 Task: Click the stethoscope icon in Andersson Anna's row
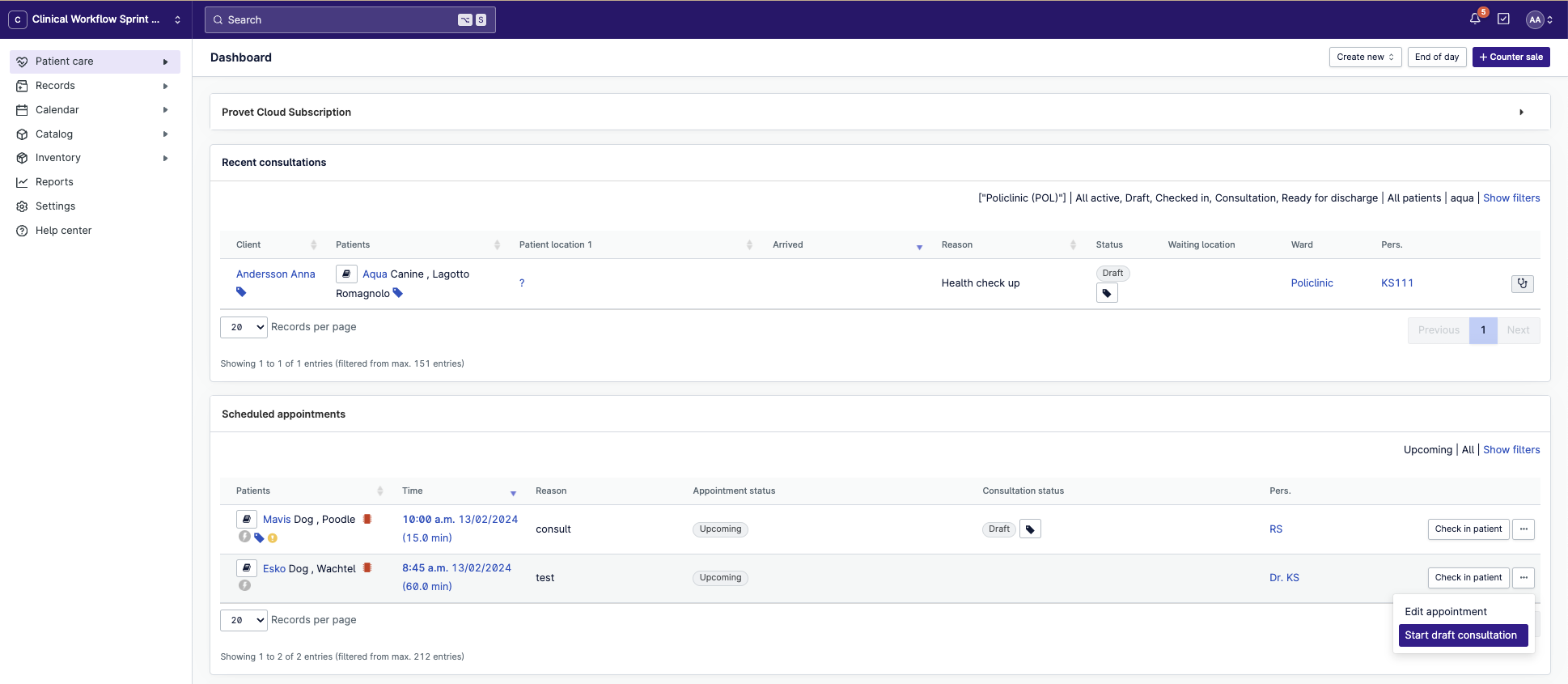pos(1522,283)
